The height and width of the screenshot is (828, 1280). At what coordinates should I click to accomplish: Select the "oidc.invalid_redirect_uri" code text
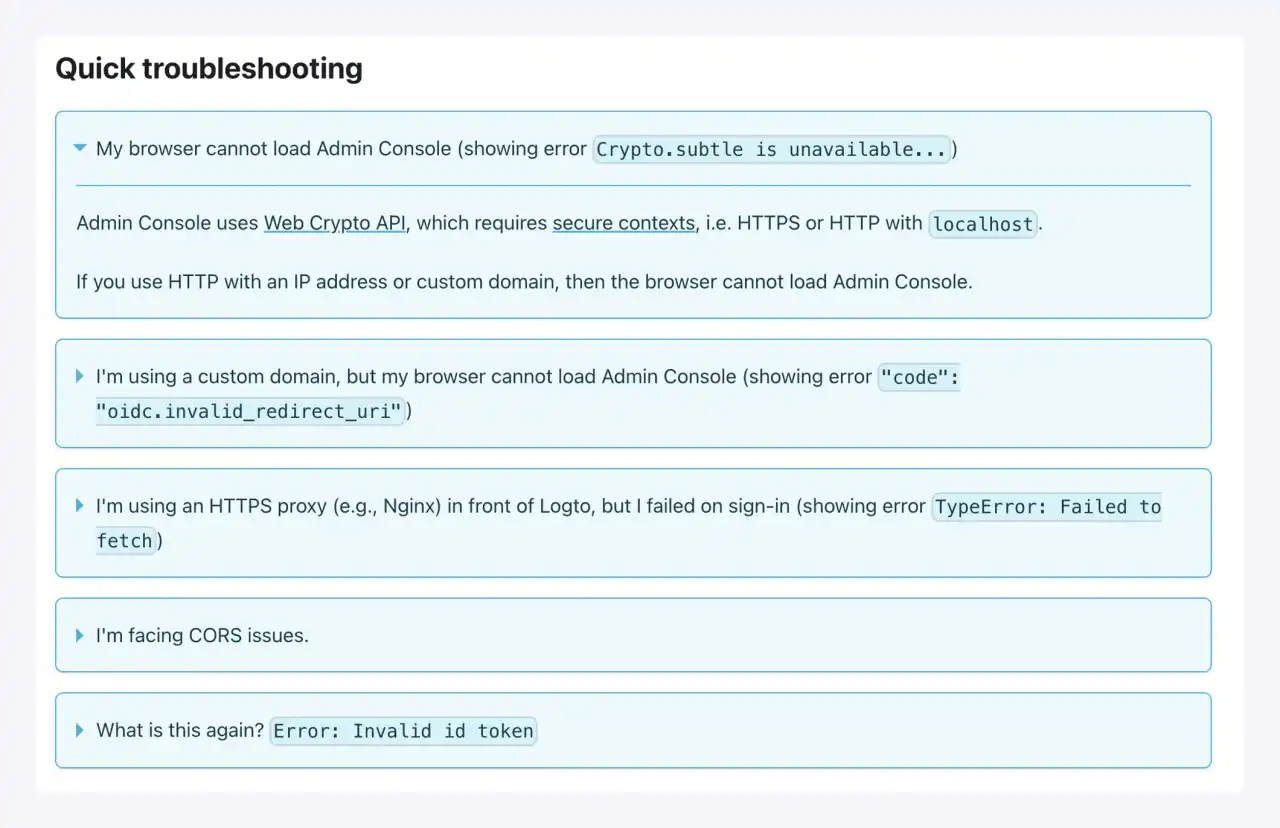[x=250, y=411]
